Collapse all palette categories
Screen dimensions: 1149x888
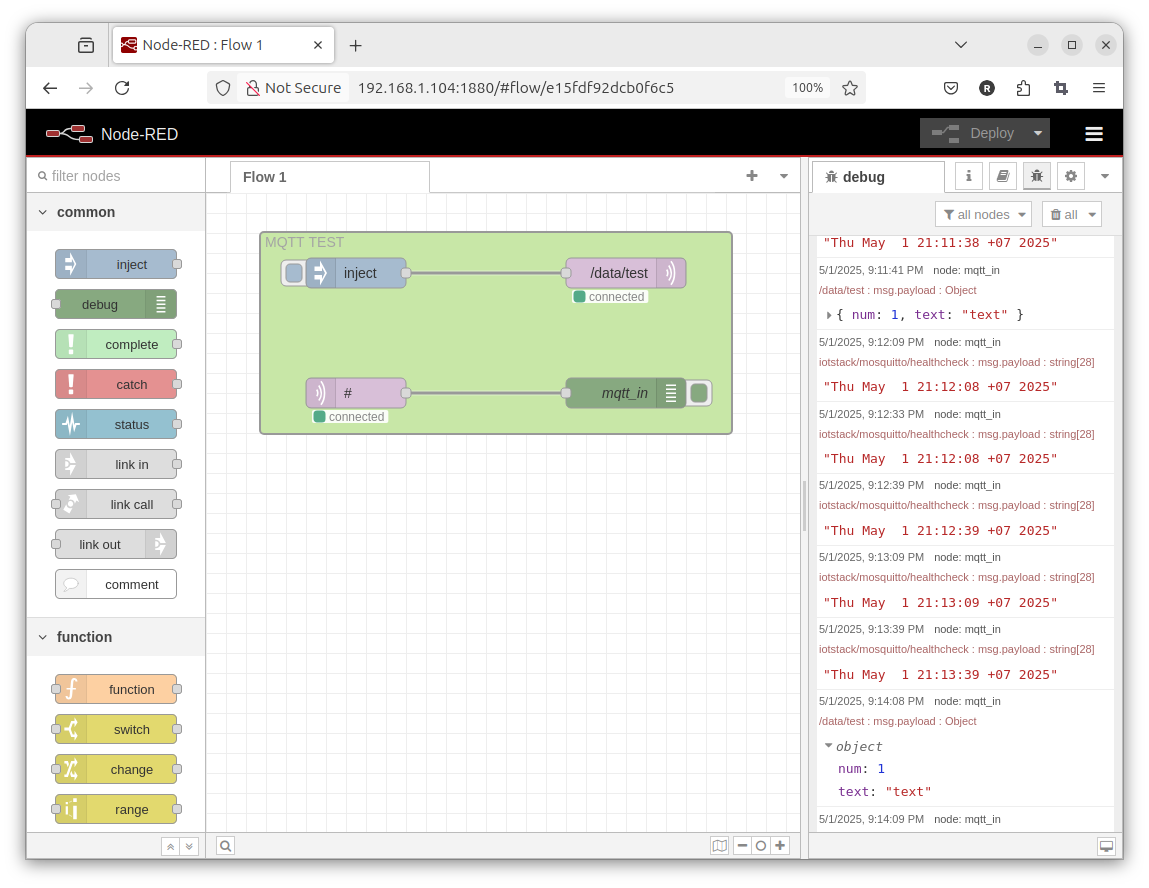170,846
